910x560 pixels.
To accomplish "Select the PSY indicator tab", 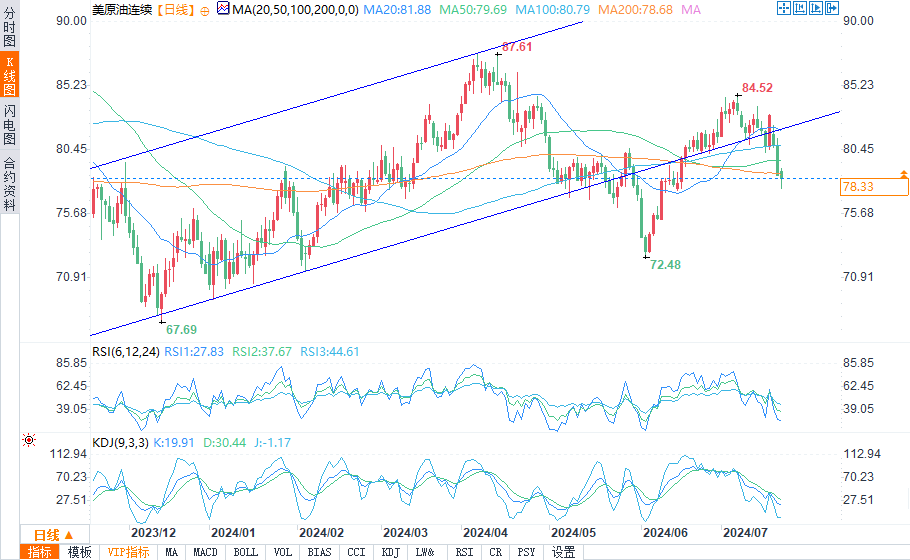I will click(526, 552).
